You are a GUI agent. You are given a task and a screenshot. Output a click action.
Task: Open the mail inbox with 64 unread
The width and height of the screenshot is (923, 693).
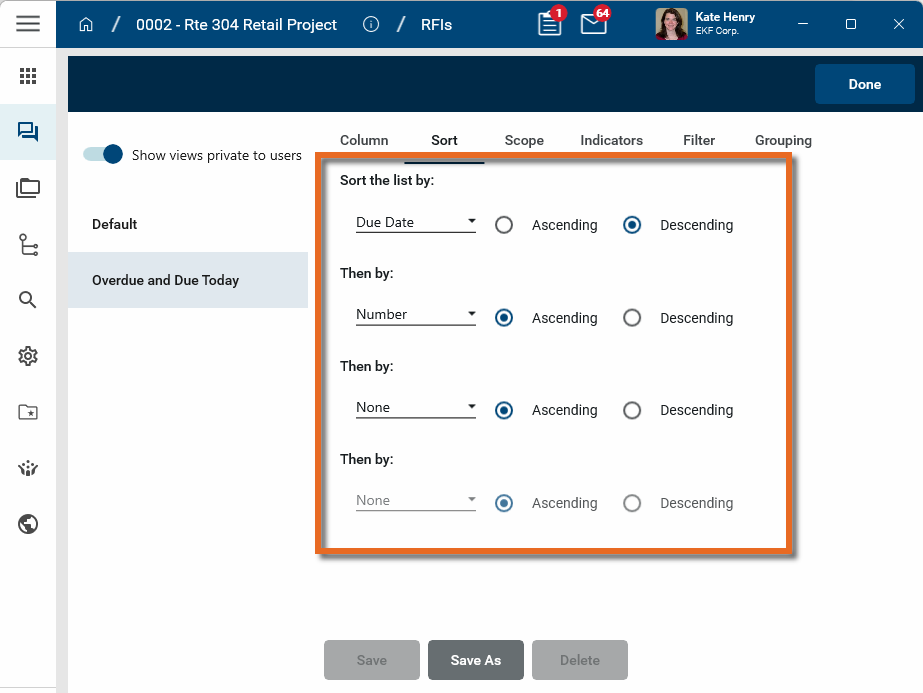coord(593,24)
